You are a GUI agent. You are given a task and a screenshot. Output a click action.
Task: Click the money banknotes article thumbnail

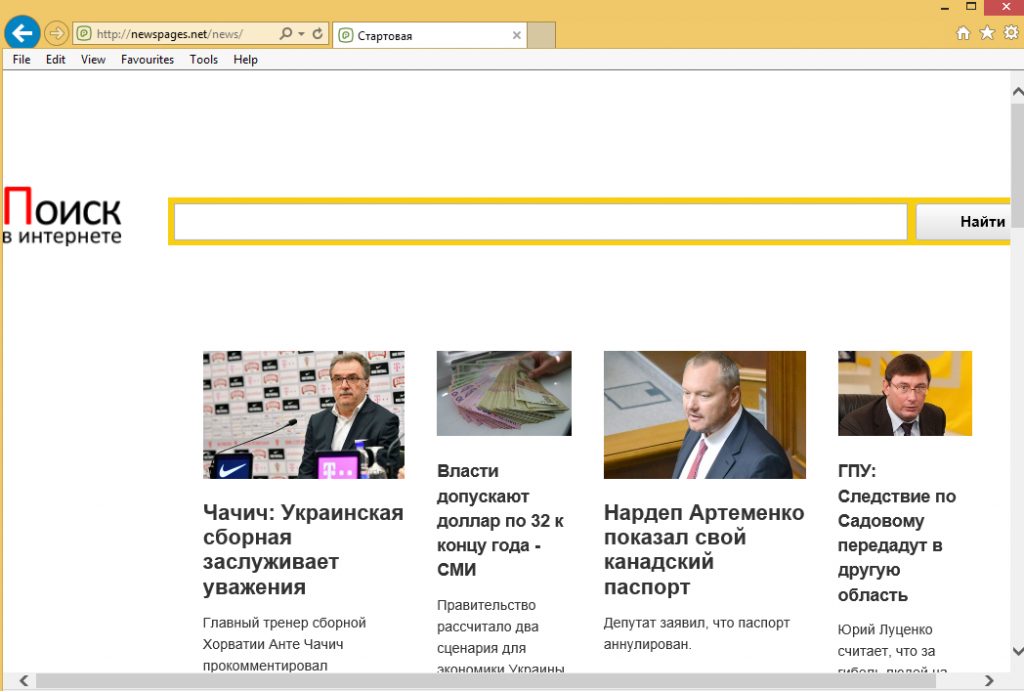point(504,393)
